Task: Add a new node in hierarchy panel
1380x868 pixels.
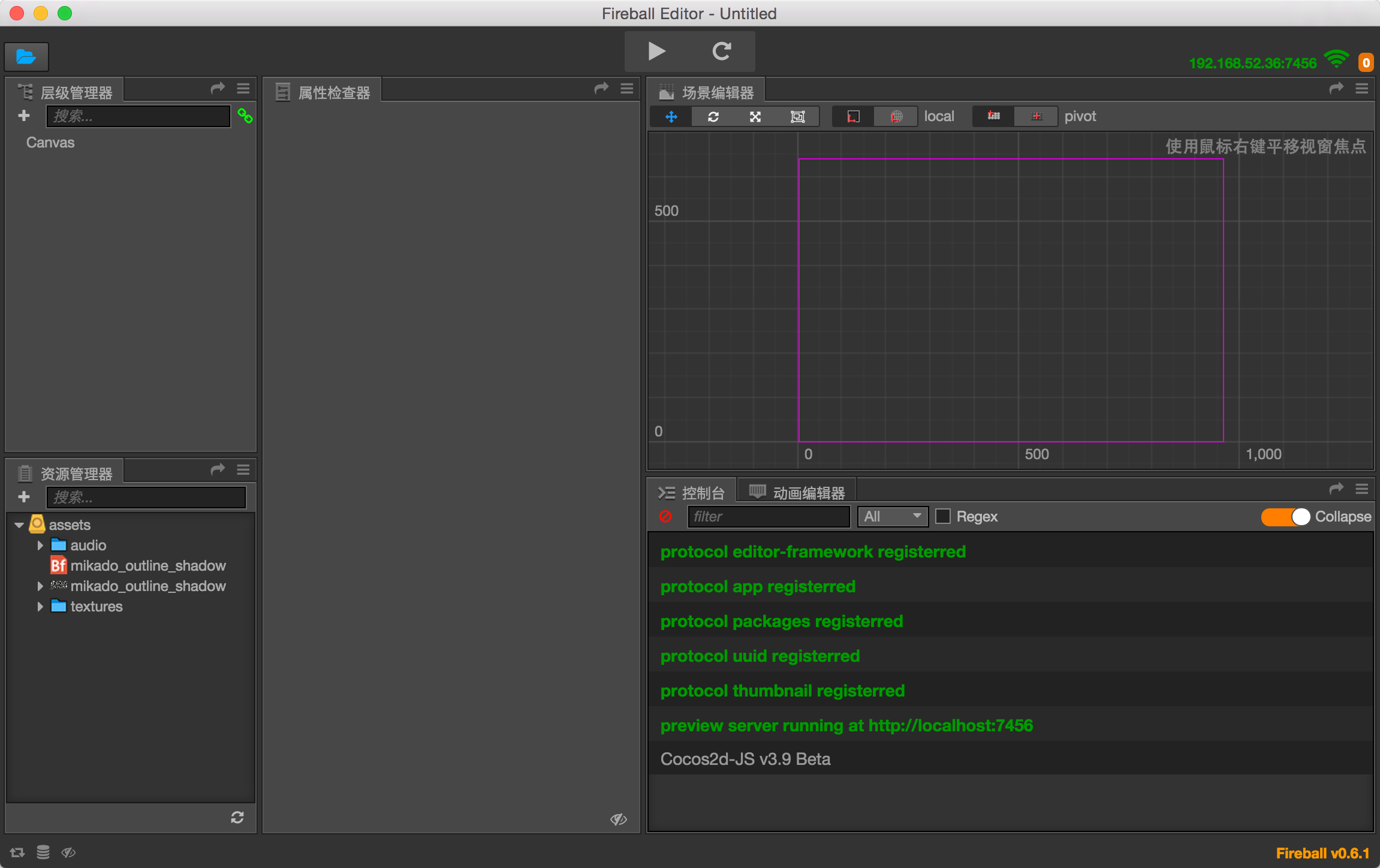Action: (x=24, y=116)
